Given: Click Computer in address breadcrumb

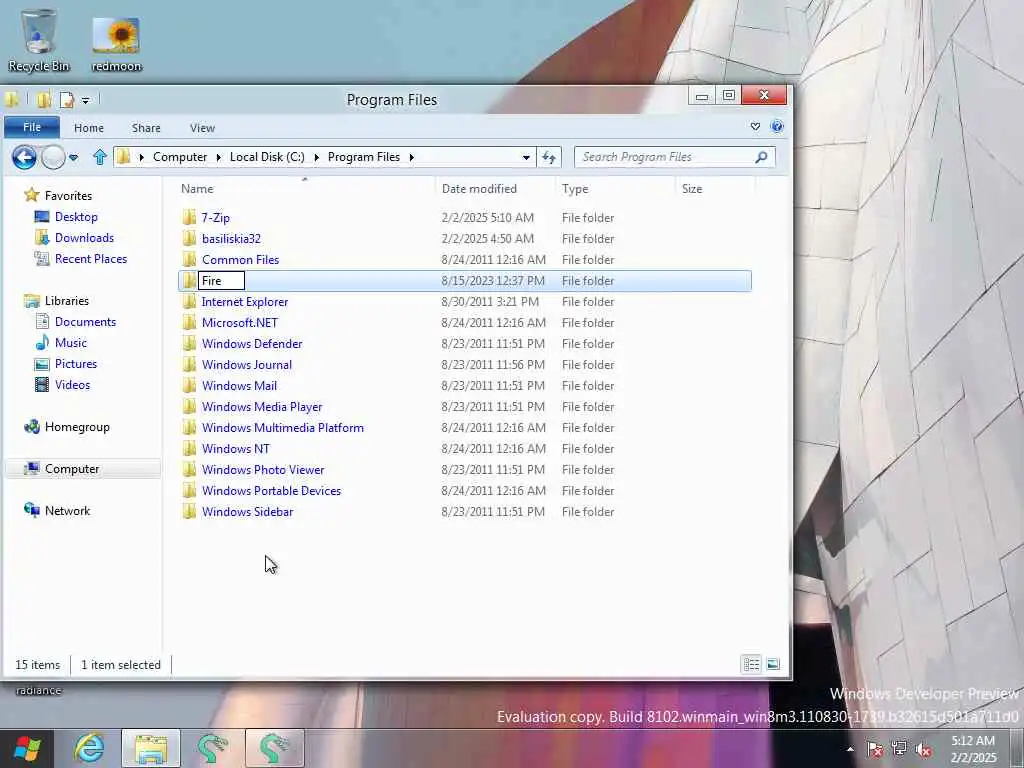Looking at the screenshot, I should 180,157.
